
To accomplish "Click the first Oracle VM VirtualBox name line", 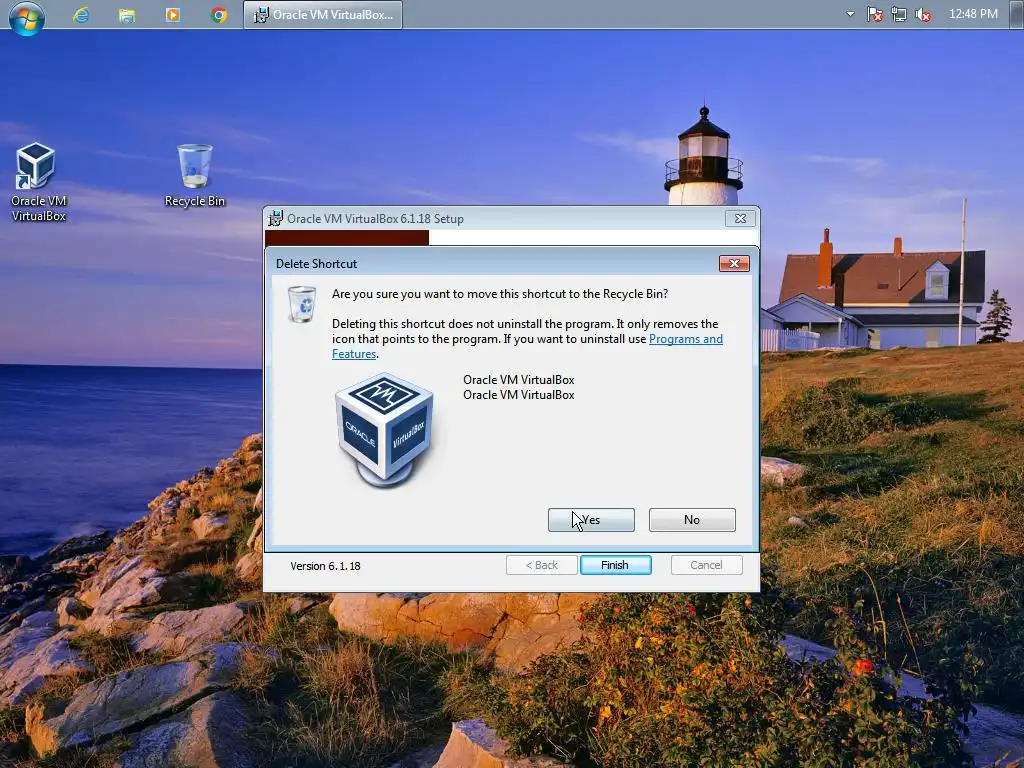I will (x=519, y=379).
